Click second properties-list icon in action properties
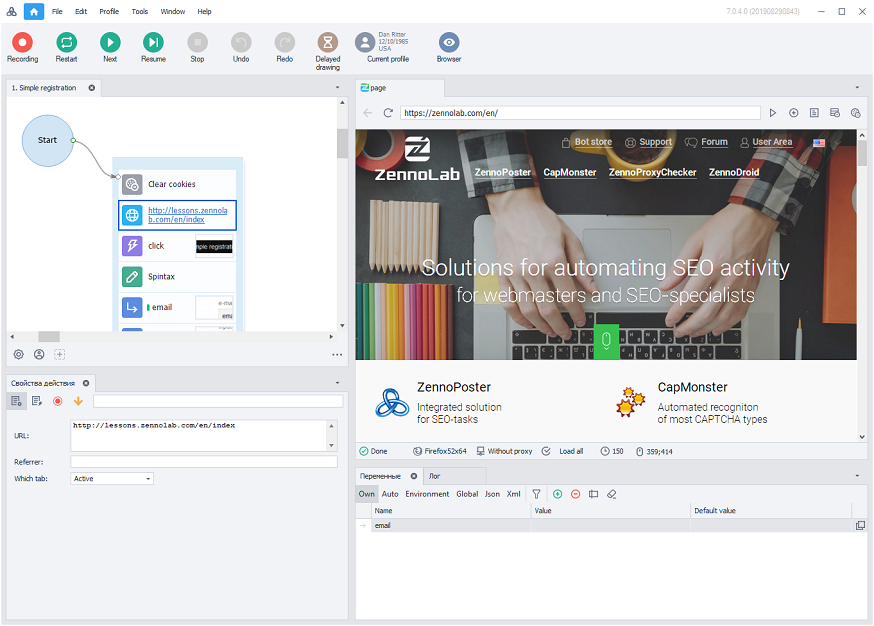 coord(37,401)
